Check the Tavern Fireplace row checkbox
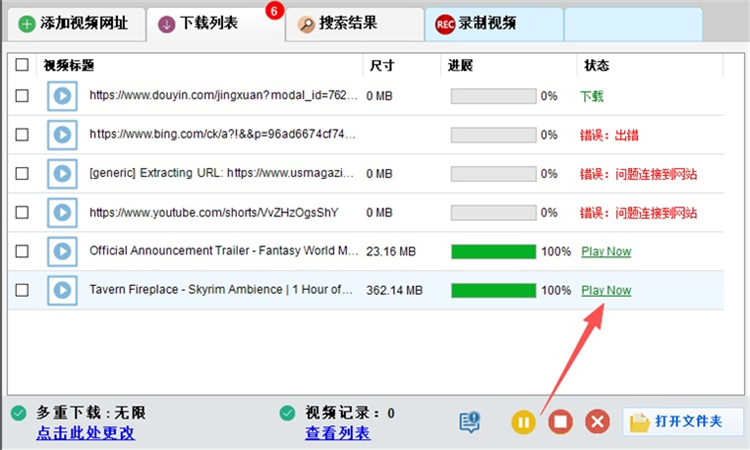 (22, 290)
